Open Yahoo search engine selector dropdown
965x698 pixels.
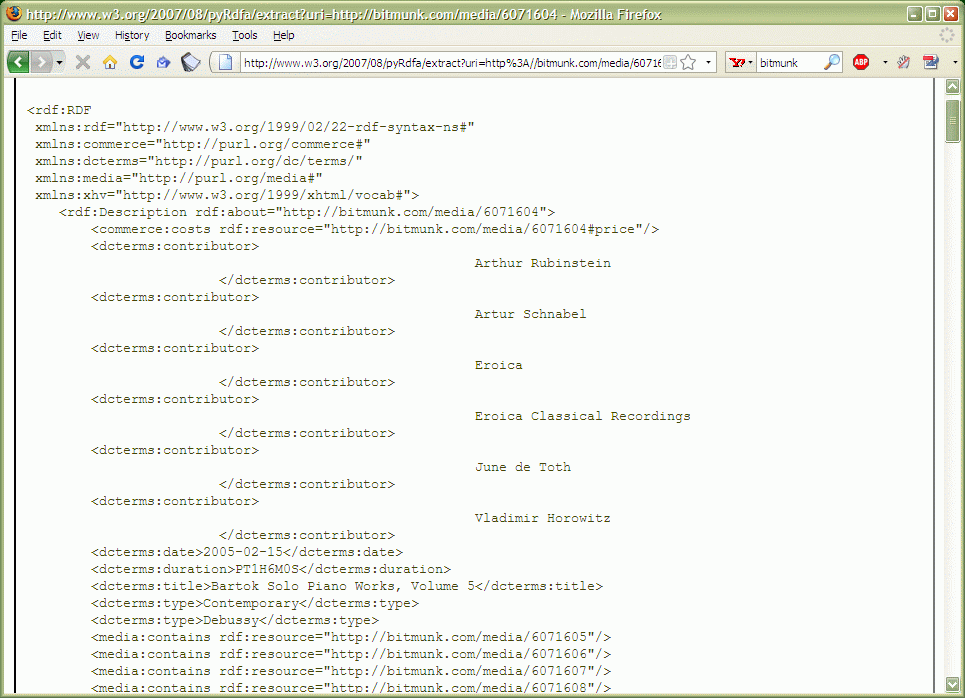click(740, 62)
